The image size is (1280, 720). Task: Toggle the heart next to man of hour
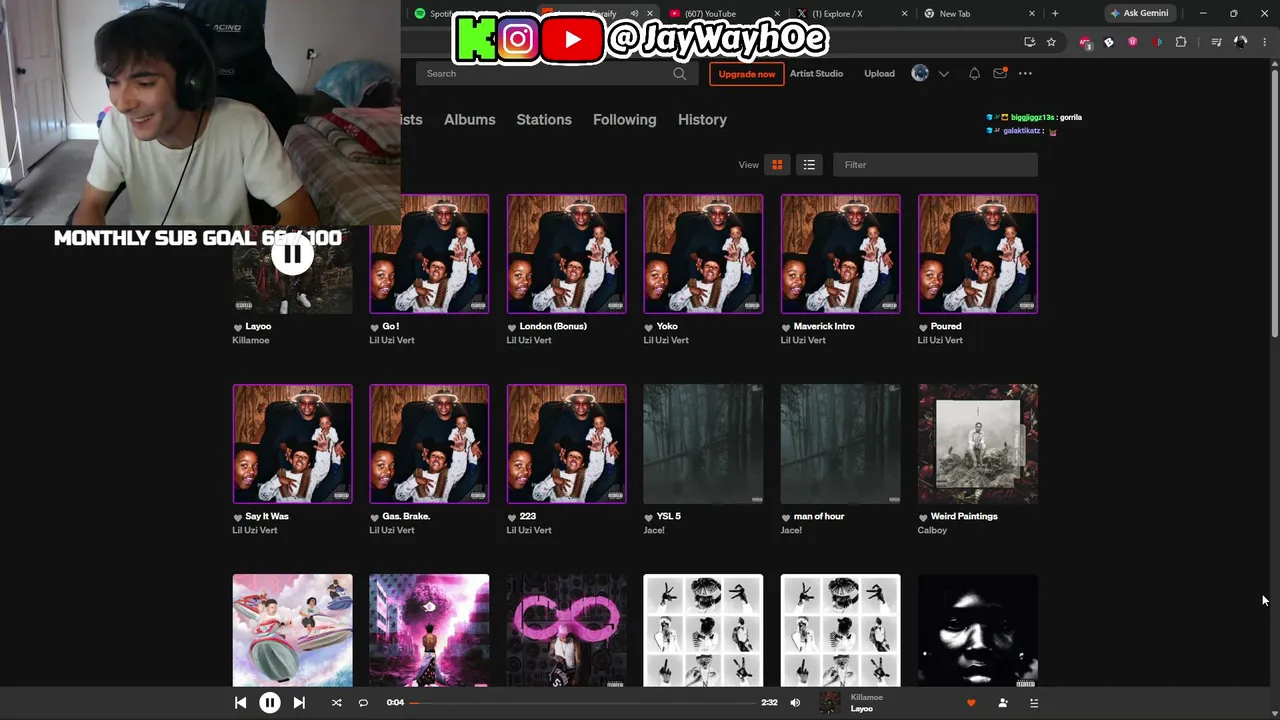pyautogui.click(x=786, y=517)
